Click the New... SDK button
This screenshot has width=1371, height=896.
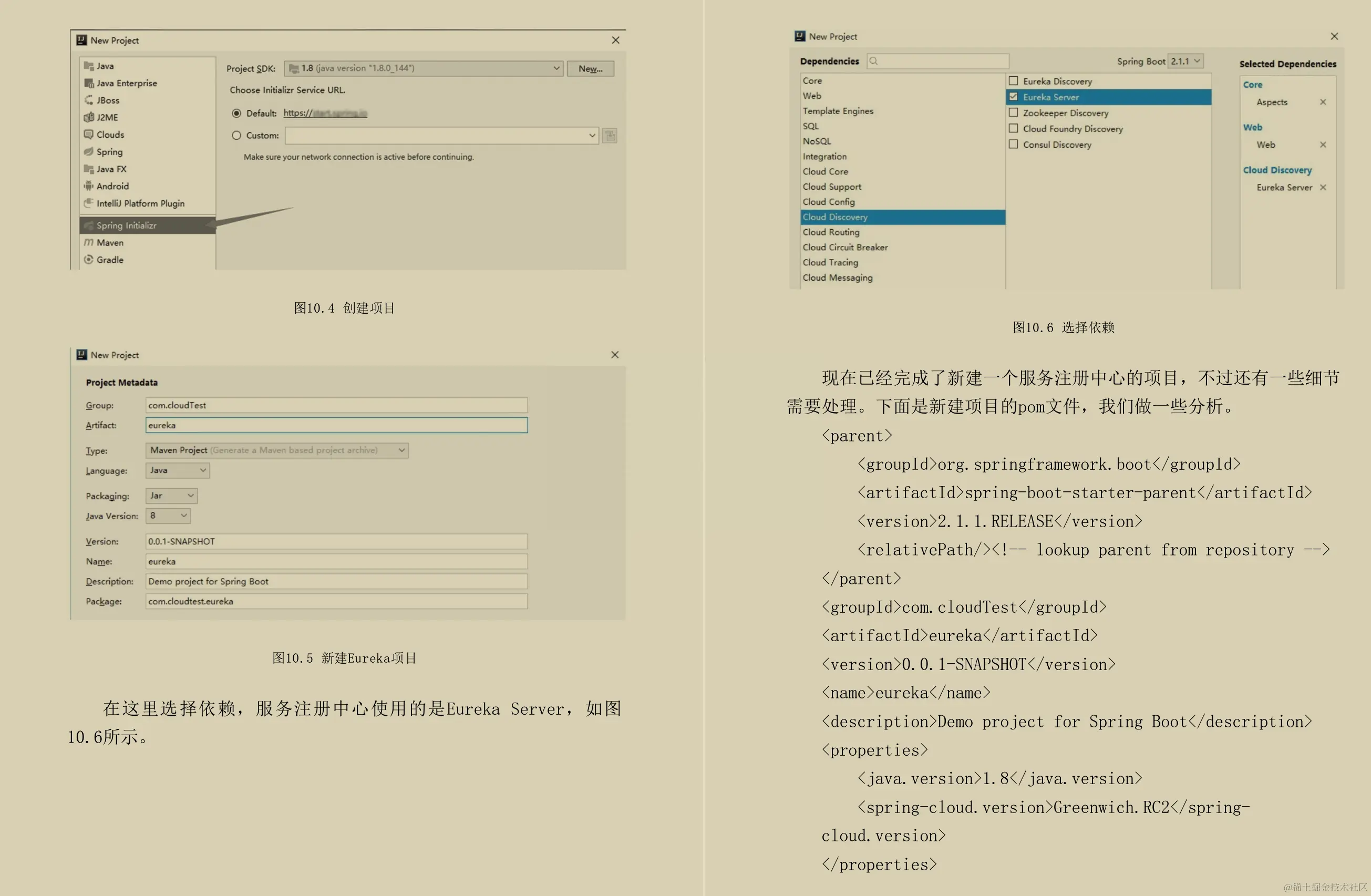[590, 68]
